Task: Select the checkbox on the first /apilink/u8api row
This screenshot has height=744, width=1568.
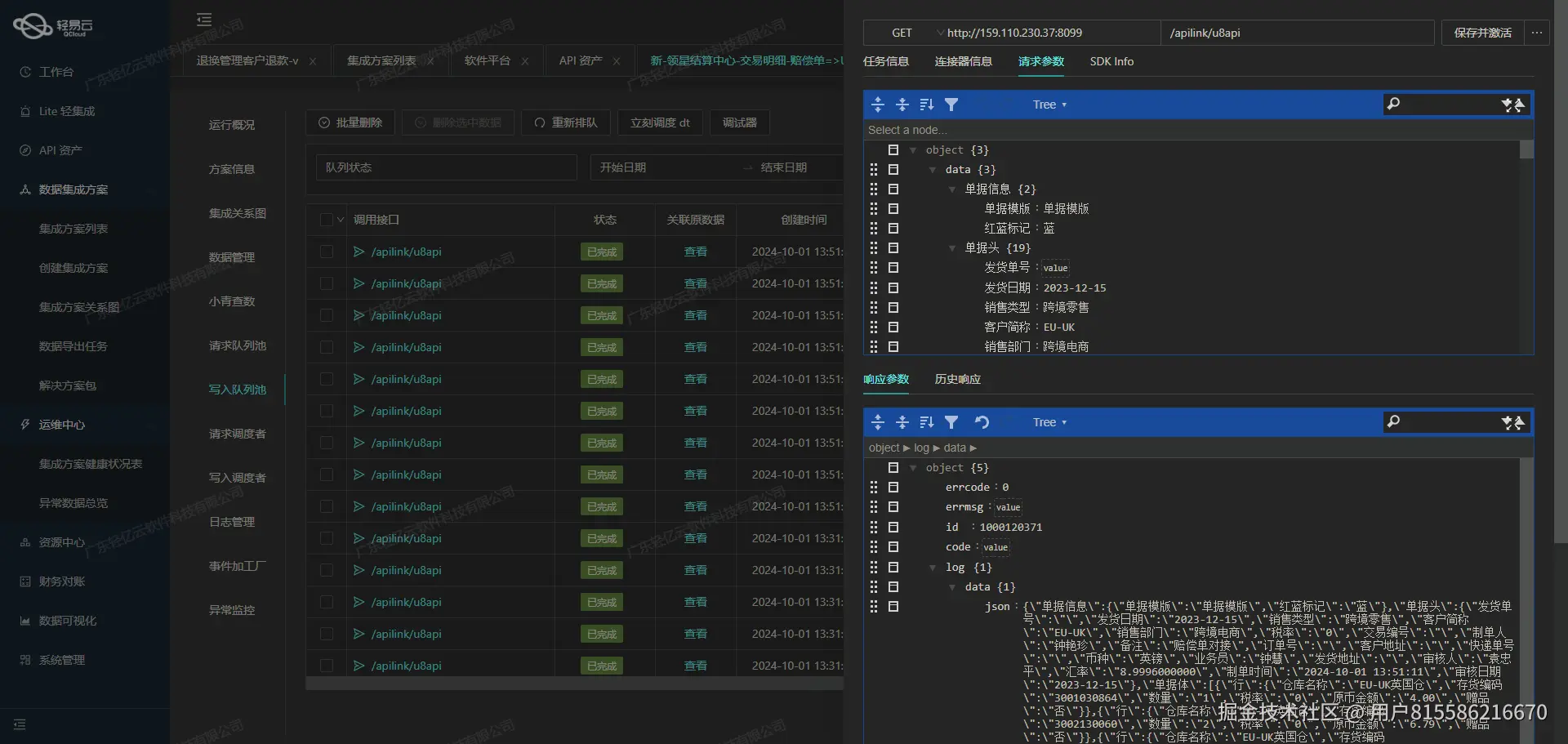Action: [327, 252]
